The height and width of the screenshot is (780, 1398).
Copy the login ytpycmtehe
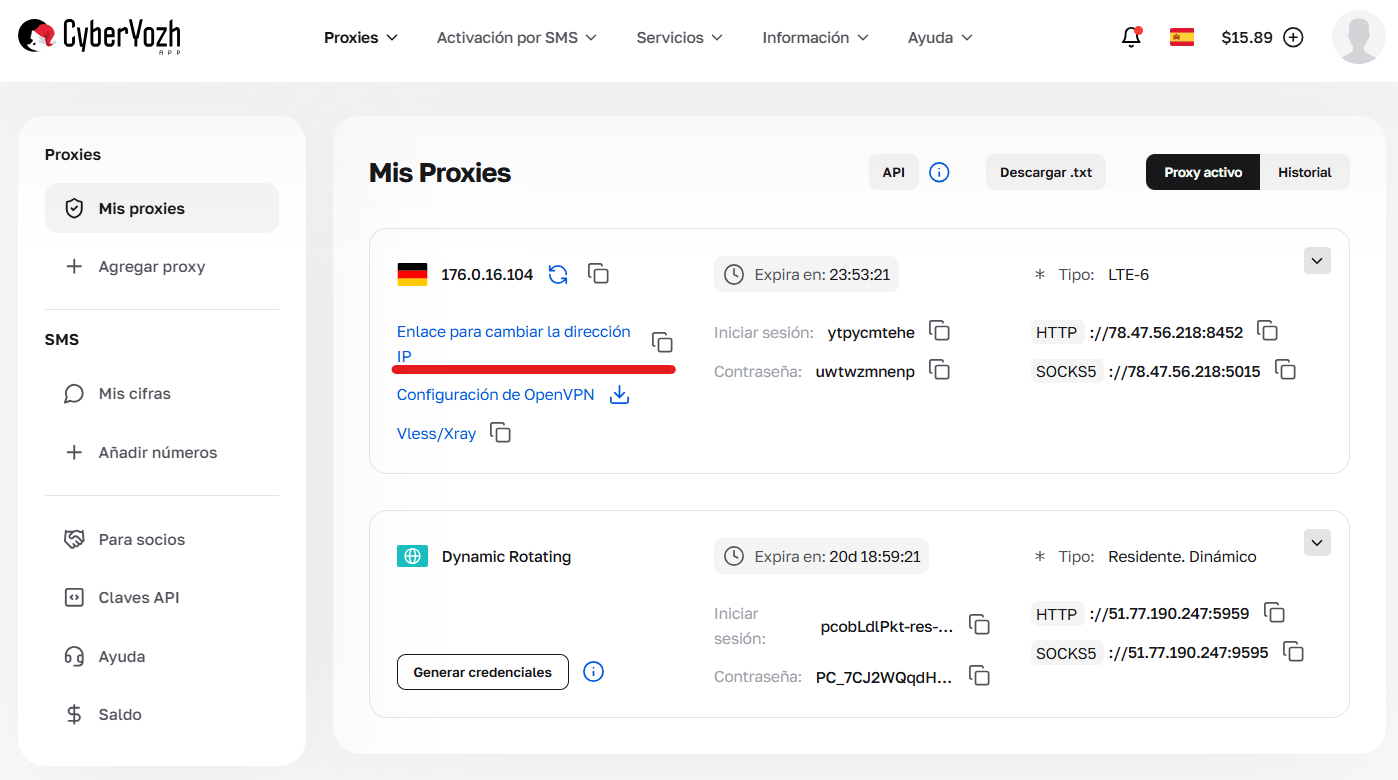point(939,331)
